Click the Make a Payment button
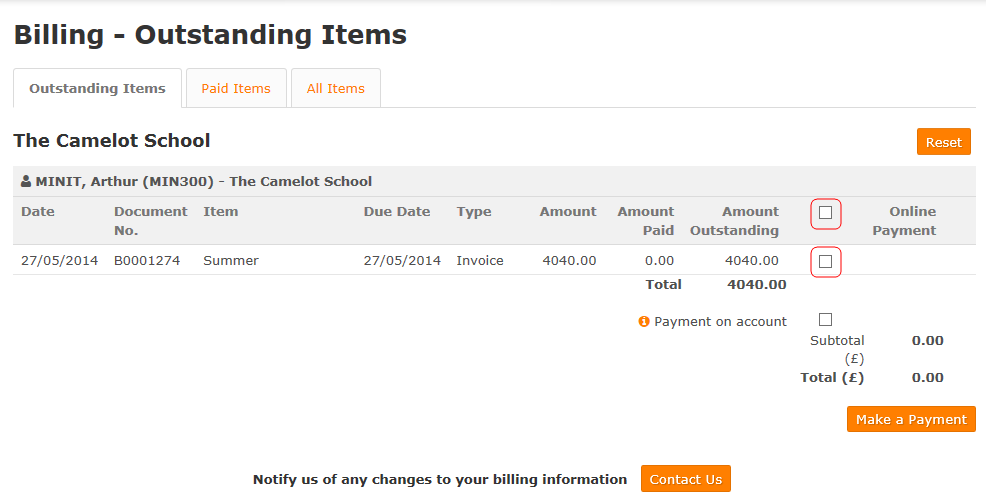The width and height of the screenshot is (986, 500). coord(911,419)
